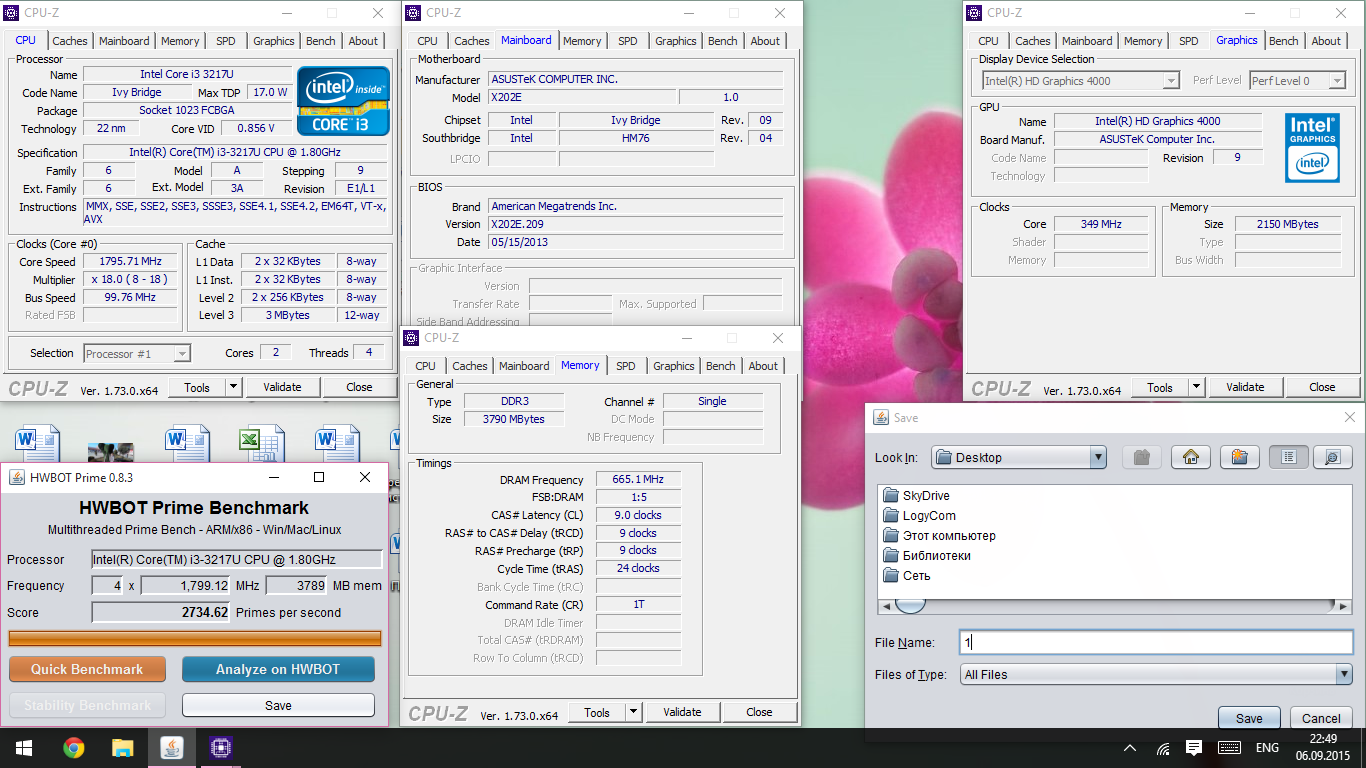Image resolution: width=1366 pixels, height=768 pixels.
Task: Select the LogyCom folder
Action: (x=919, y=516)
